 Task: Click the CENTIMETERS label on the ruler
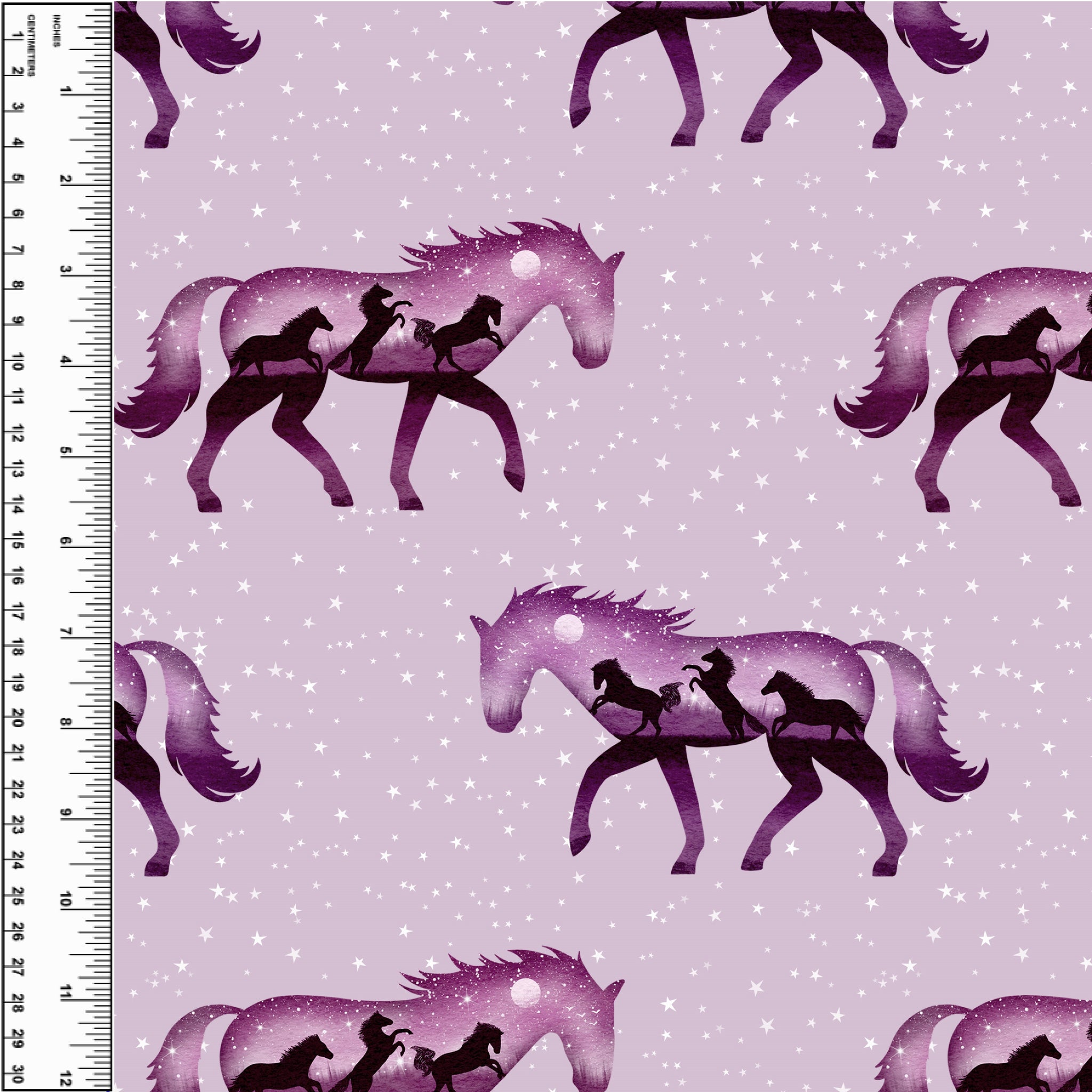click(x=30, y=45)
